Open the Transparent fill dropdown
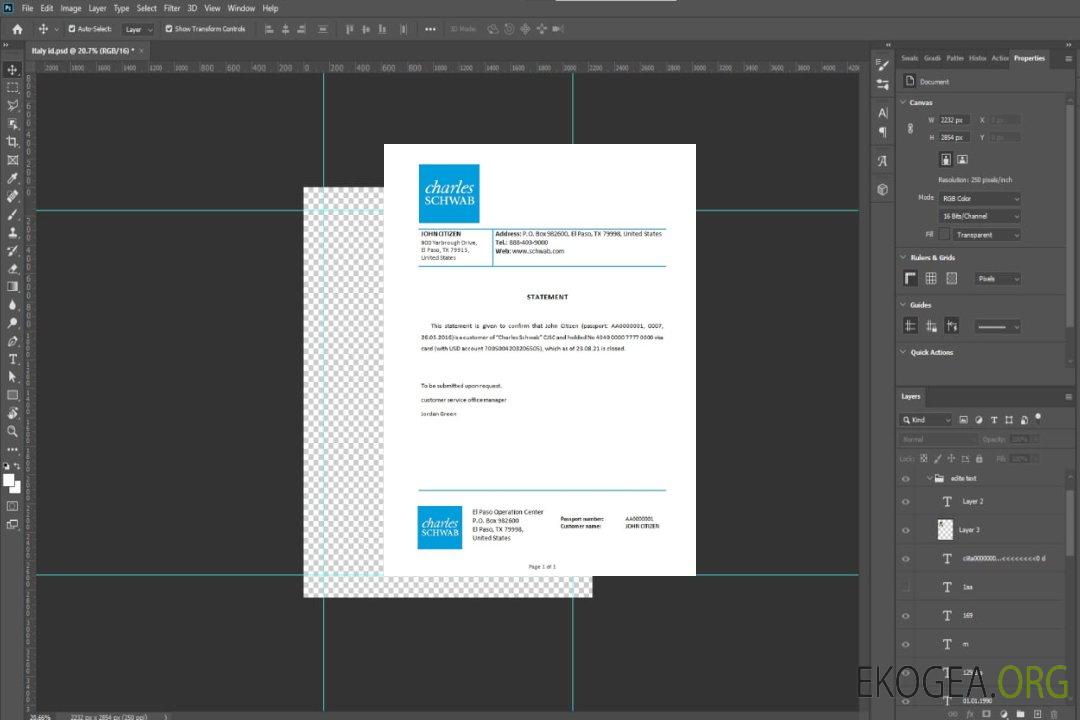The image size is (1080, 720). [x=987, y=235]
